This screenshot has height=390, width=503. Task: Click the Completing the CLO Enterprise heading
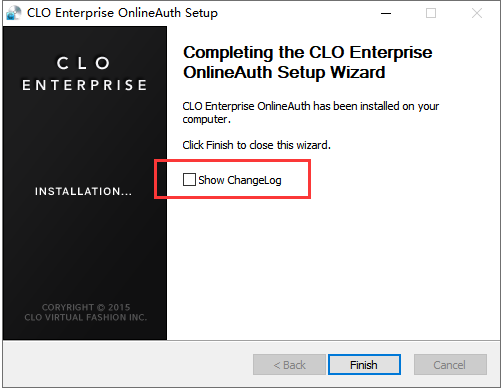click(308, 53)
